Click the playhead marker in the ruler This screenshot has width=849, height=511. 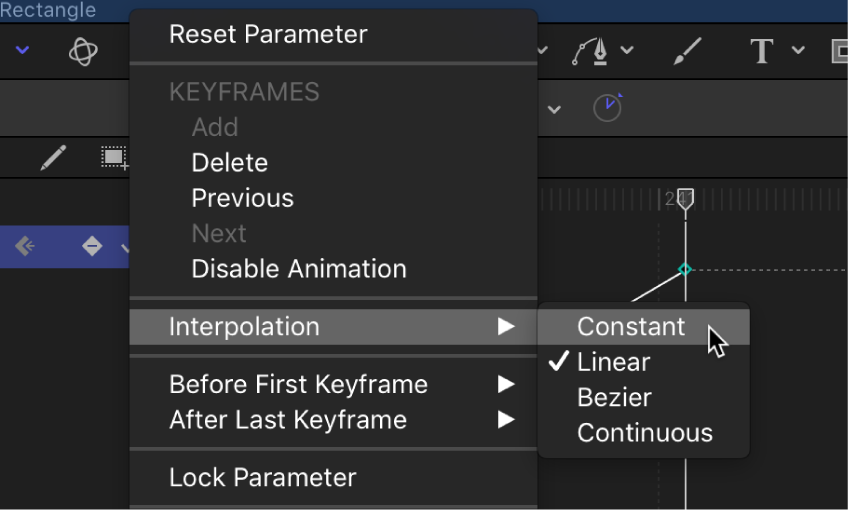tap(685, 199)
